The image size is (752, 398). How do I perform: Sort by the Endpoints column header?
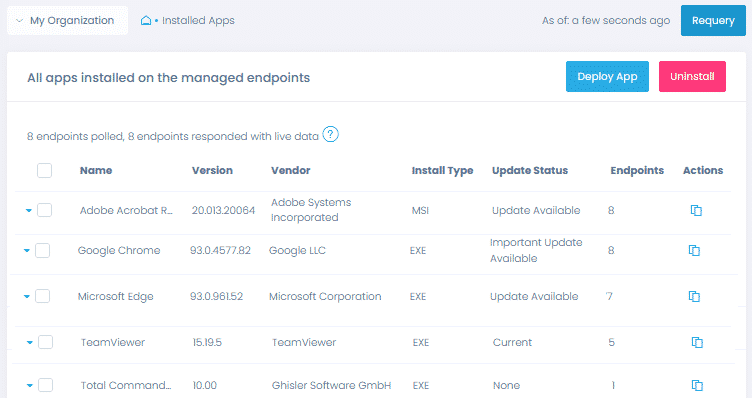(x=637, y=170)
